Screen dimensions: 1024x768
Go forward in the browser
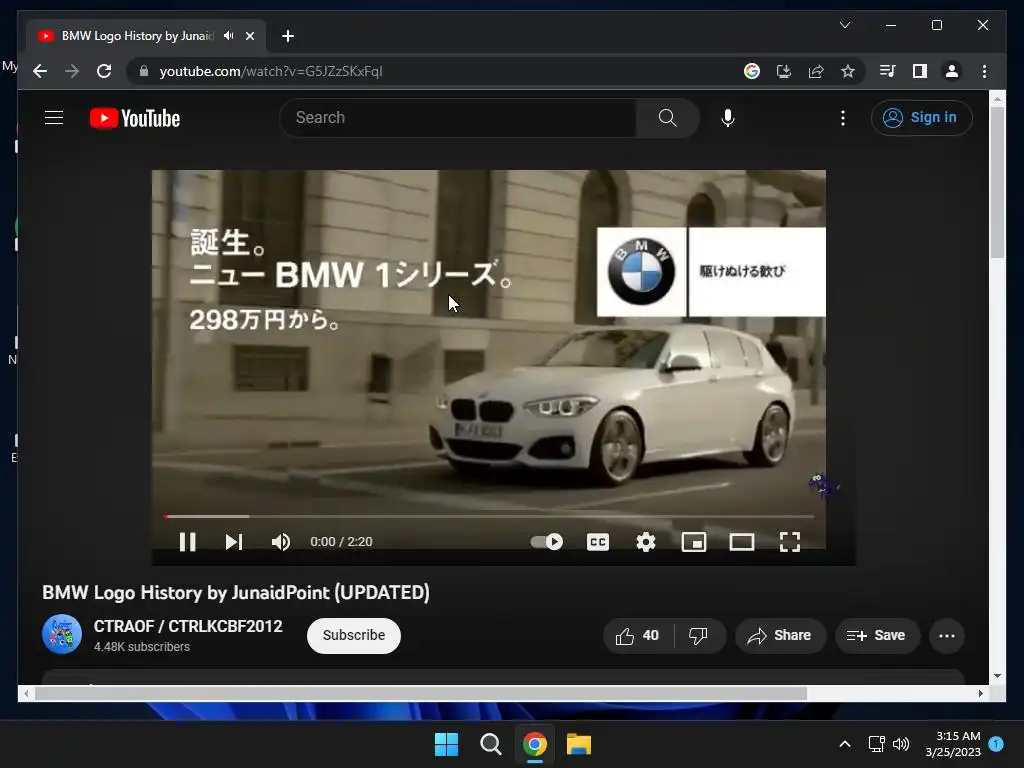[72, 71]
